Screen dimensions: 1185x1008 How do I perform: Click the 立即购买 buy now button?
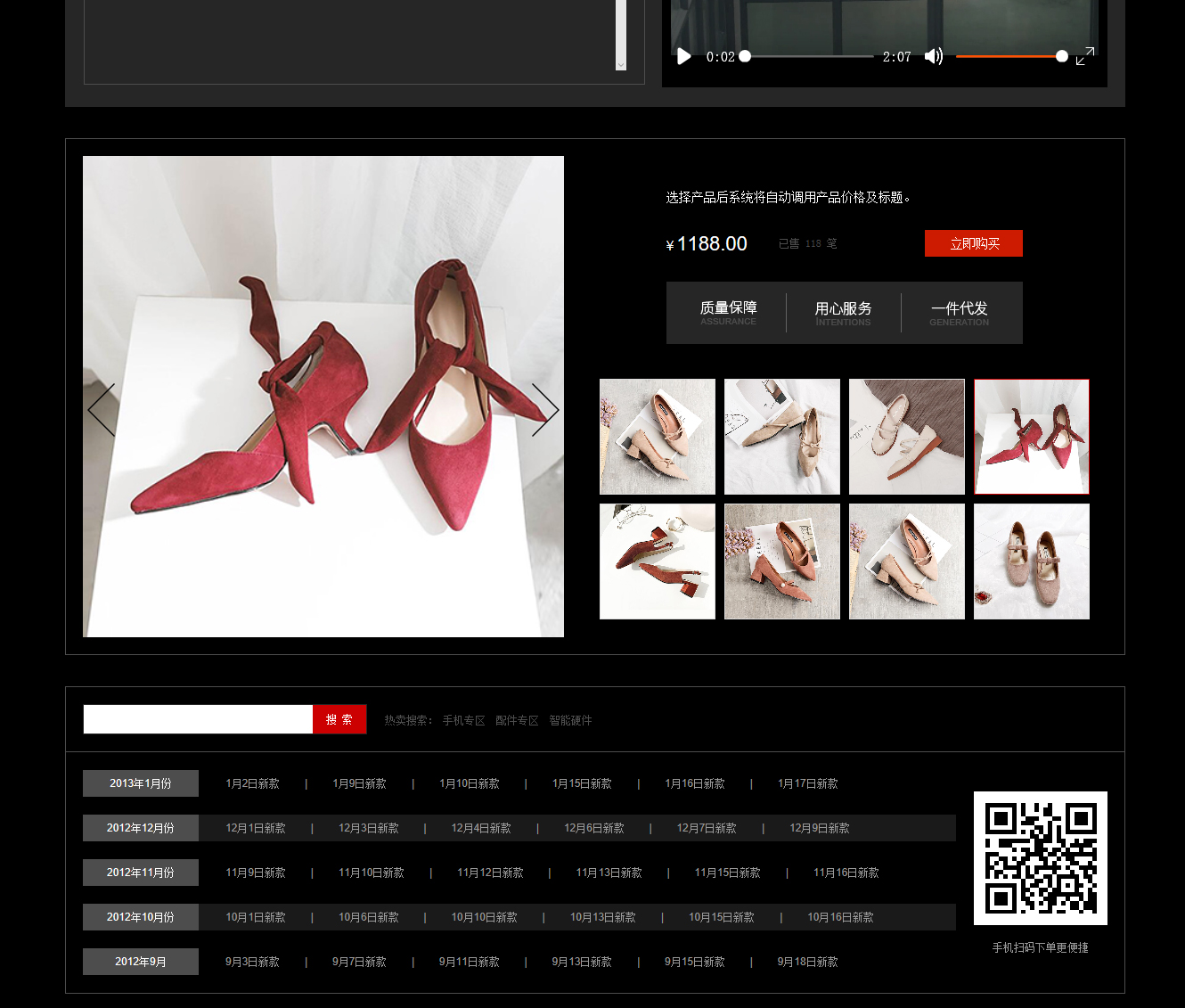click(x=974, y=243)
